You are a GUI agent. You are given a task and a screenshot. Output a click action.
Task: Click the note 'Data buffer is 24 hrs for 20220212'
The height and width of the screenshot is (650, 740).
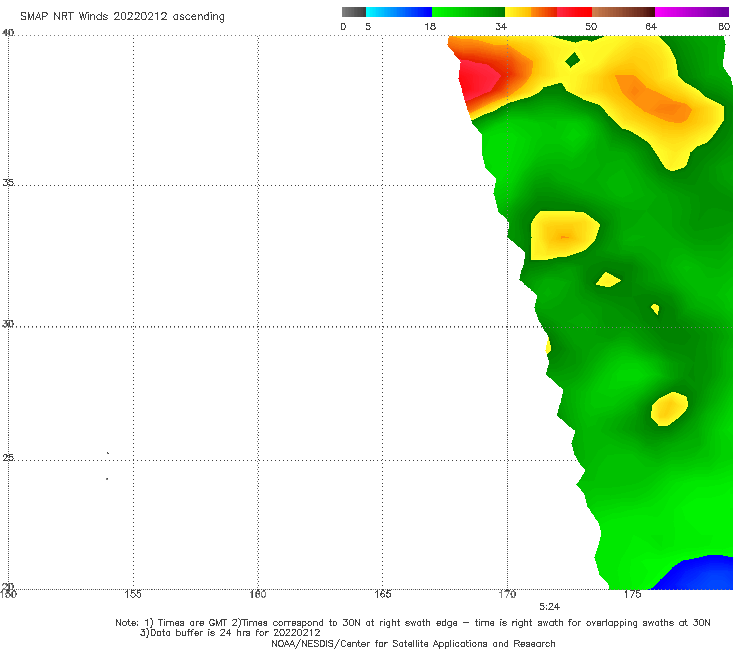point(230,633)
